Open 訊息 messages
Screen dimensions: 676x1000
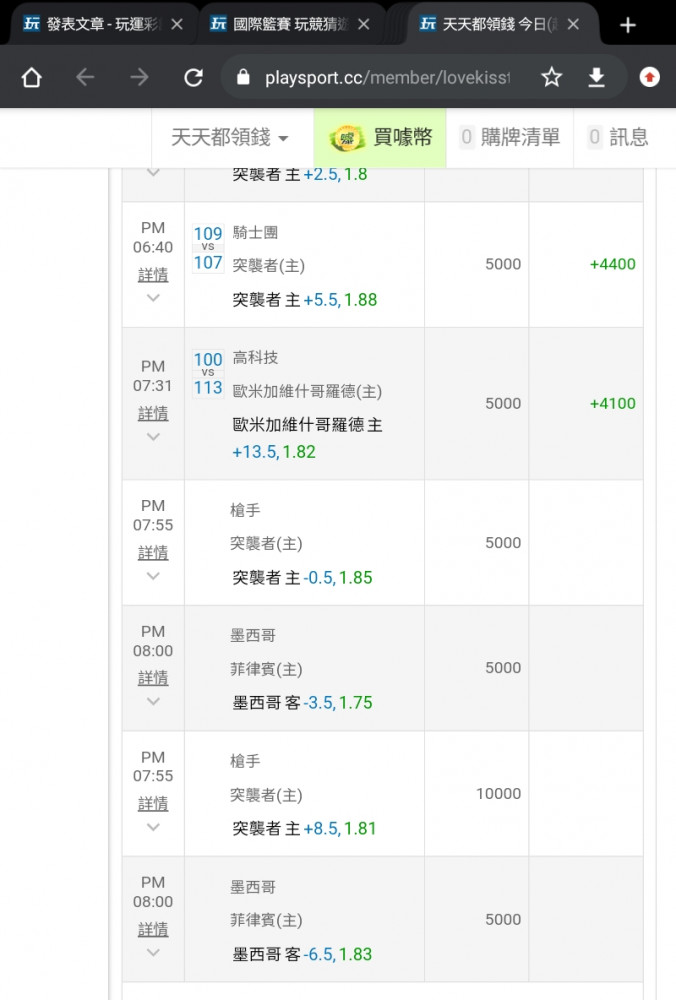[x=618, y=138]
